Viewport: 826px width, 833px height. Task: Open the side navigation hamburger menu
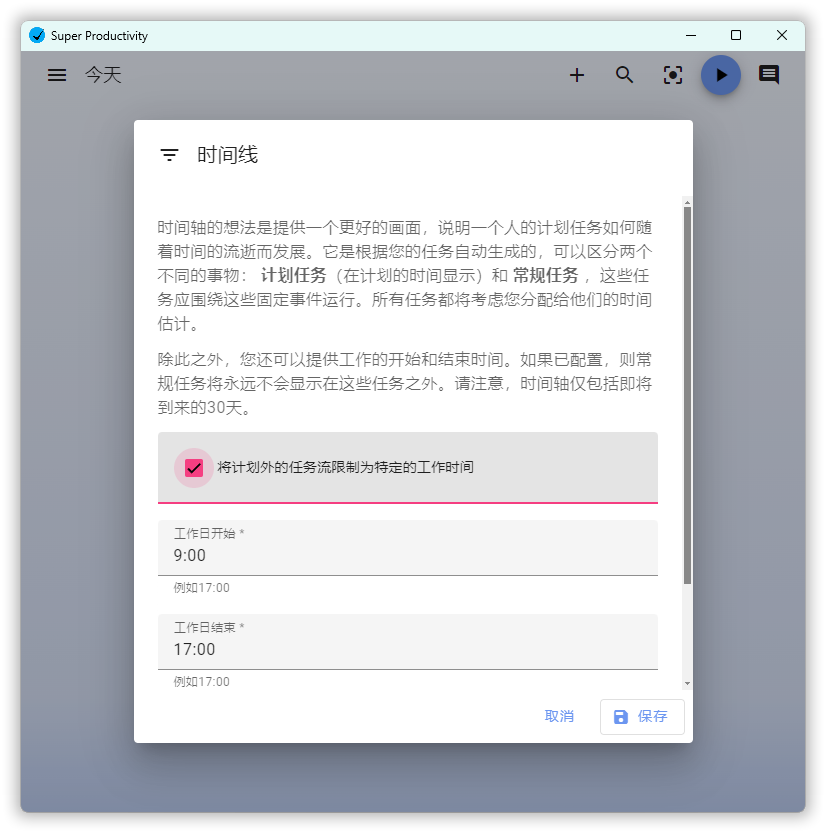[x=56, y=75]
